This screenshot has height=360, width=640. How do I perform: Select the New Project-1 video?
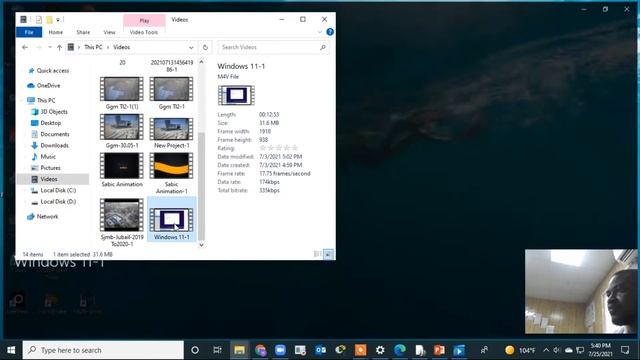pyautogui.click(x=171, y=133)
